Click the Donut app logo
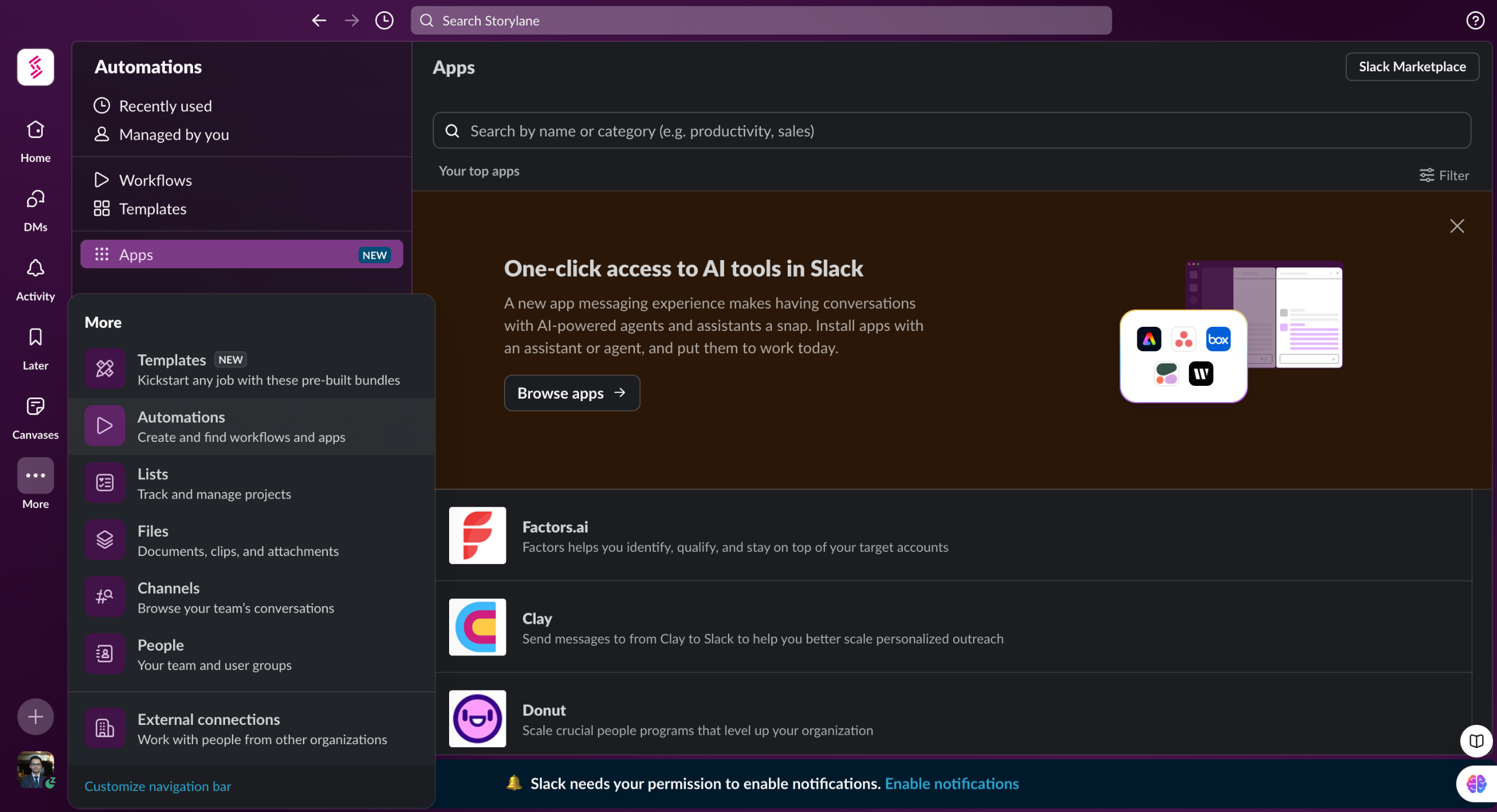 click(x=477, y=718)
